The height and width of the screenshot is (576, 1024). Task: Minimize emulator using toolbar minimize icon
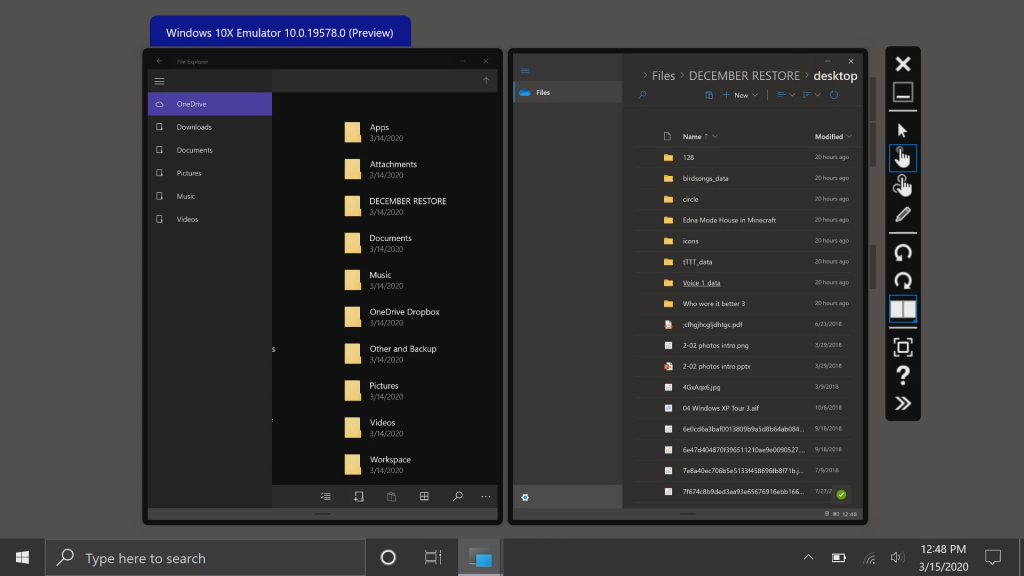[x=903, y=92]
